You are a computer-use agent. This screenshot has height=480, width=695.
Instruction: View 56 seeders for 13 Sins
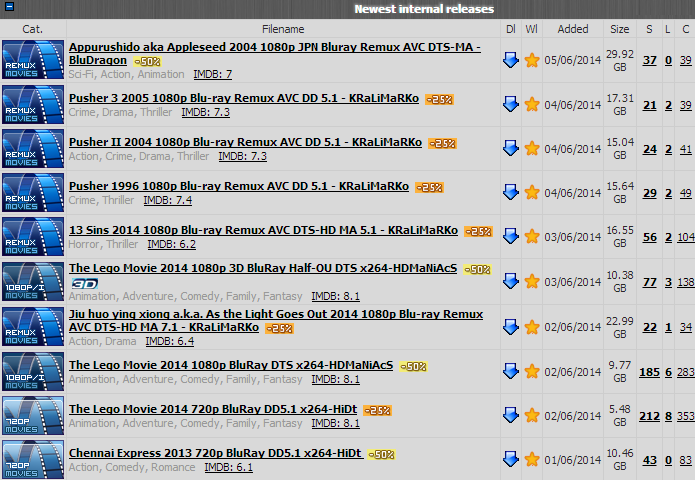pos(650,238)
